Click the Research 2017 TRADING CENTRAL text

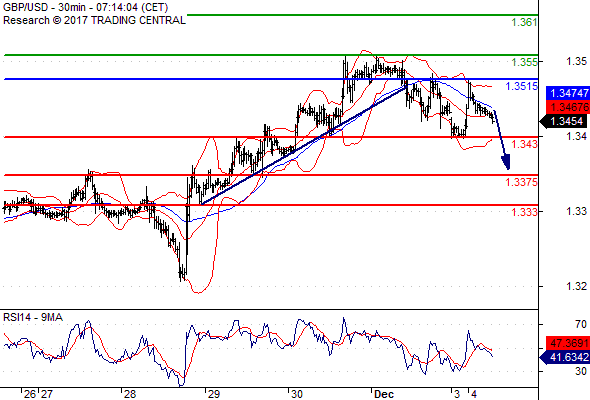[94, 20]
